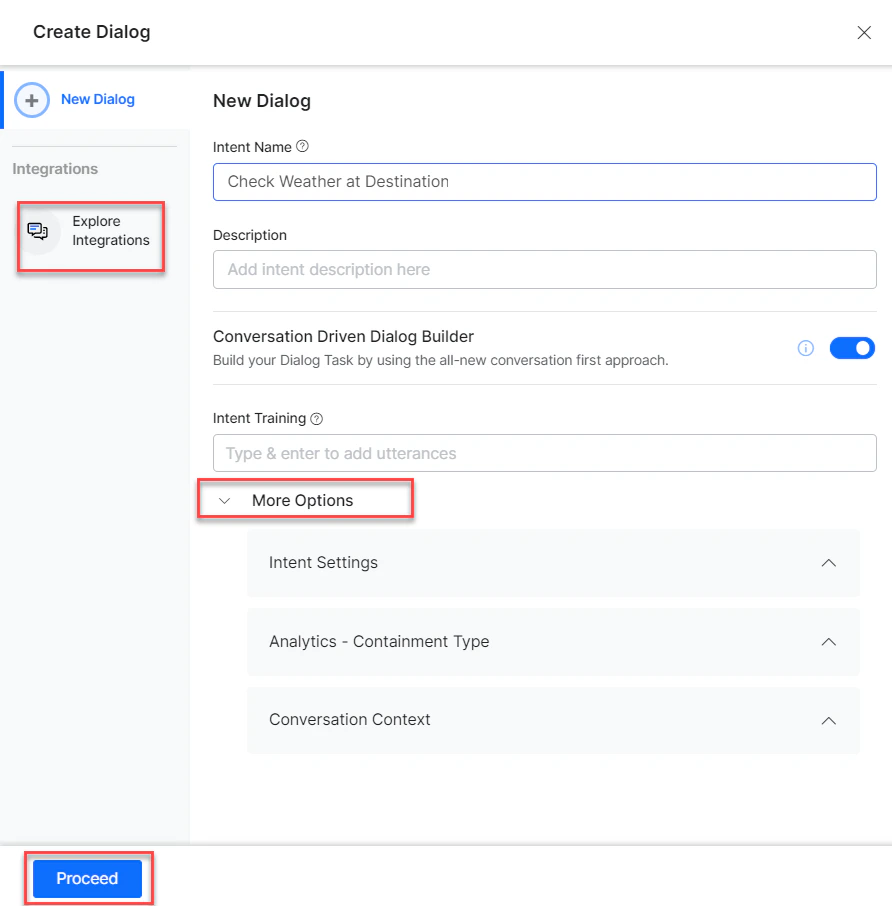
Task: Click the Description input field
Action: click(544, 269)
